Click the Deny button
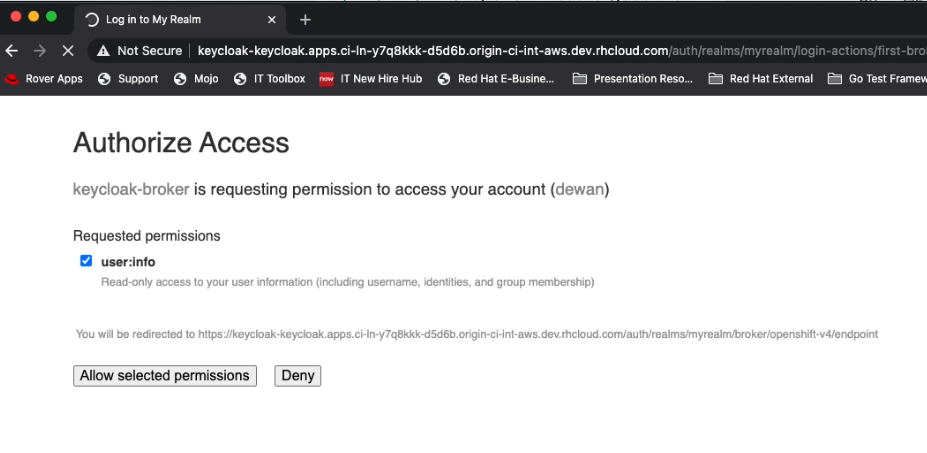 point(298,376)
